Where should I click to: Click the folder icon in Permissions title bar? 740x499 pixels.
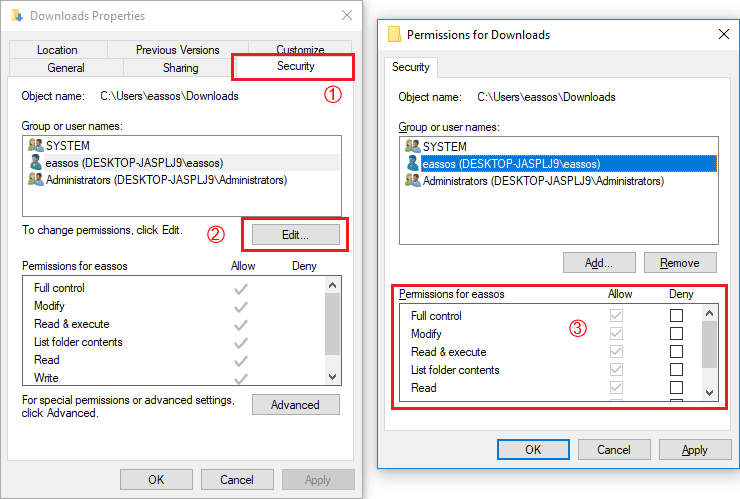(394, 34)
